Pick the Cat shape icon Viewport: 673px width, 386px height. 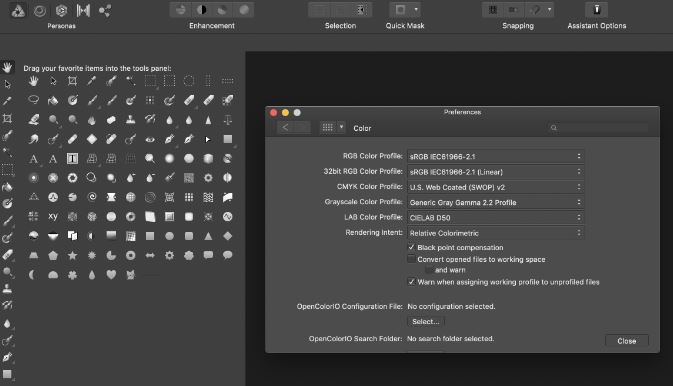click(130, 274)
